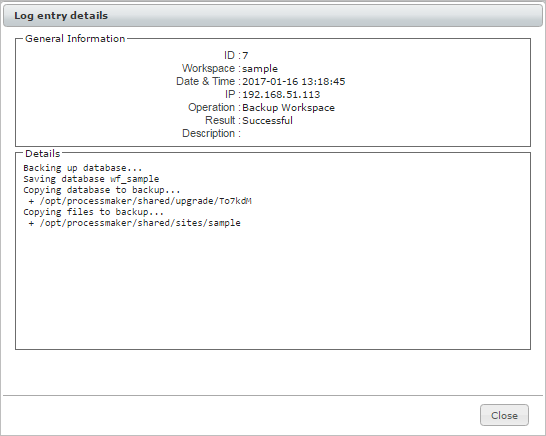Click the Backup Workspace operation value

coord(288,108)
